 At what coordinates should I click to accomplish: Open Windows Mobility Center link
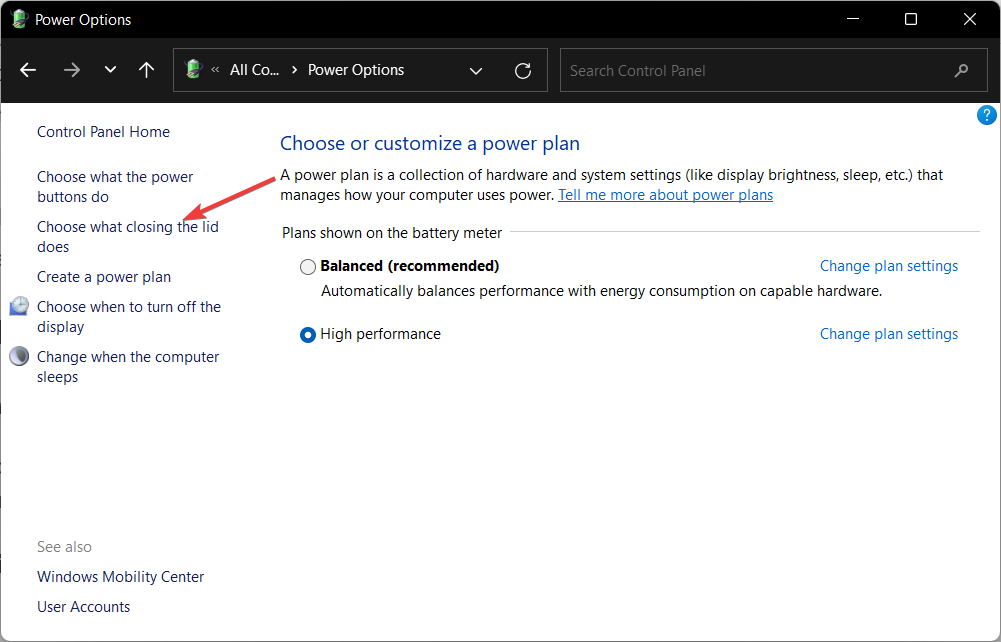[x=120, y=577]
